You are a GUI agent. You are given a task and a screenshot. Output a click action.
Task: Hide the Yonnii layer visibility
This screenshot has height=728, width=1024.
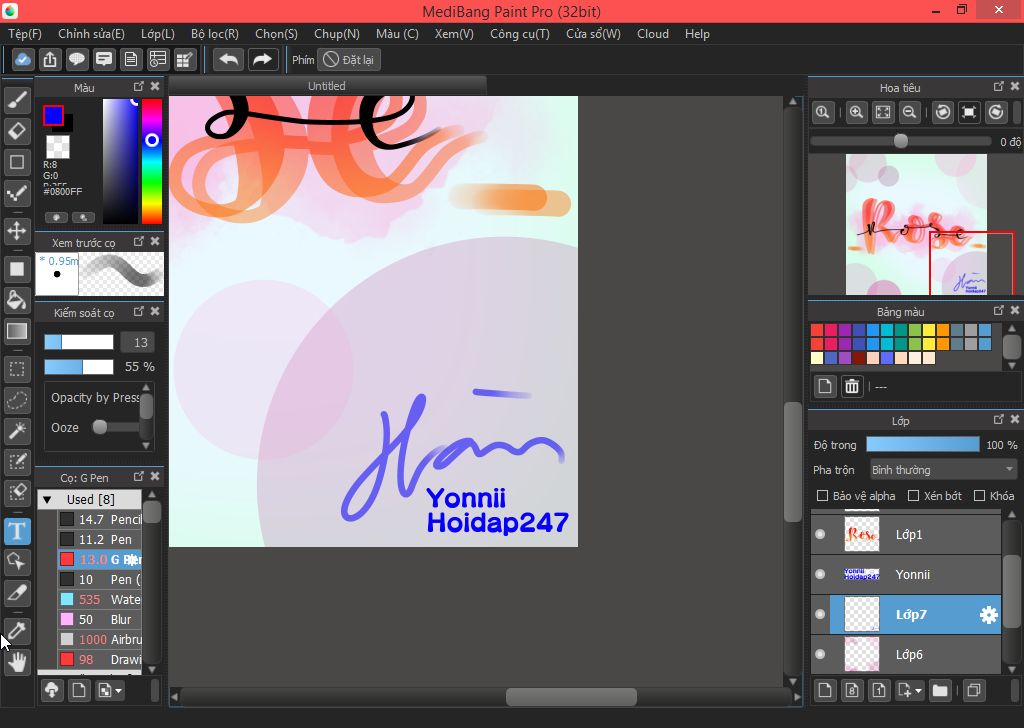(820, 575)
